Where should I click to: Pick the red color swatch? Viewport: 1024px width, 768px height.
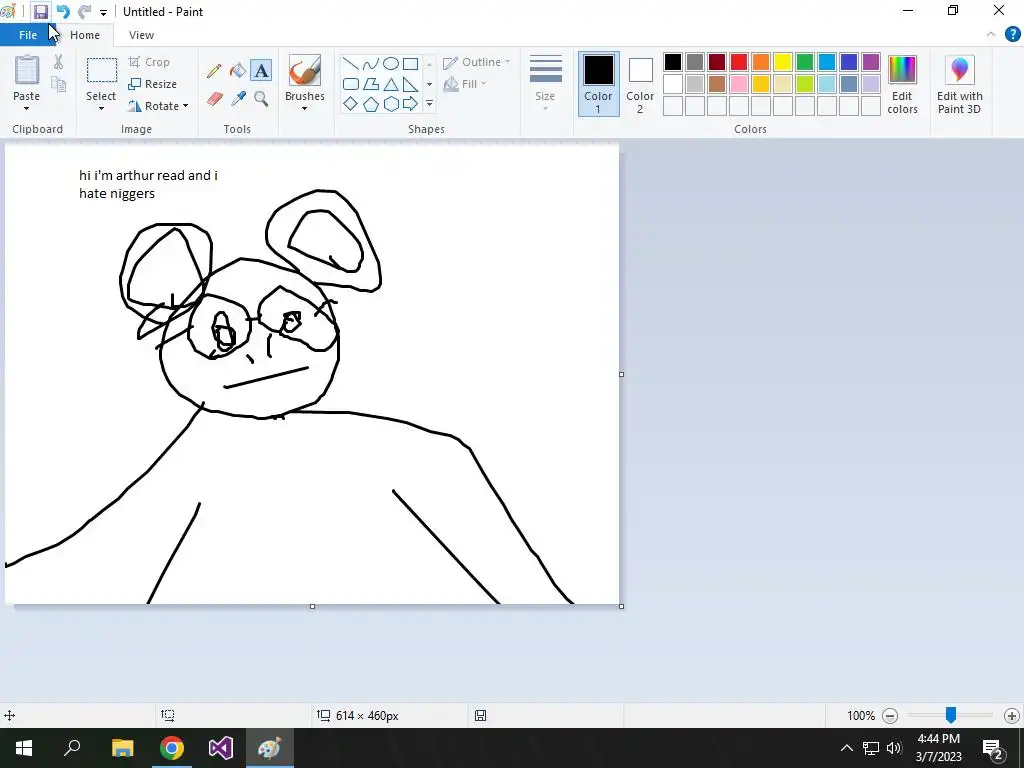coord(739,62)
